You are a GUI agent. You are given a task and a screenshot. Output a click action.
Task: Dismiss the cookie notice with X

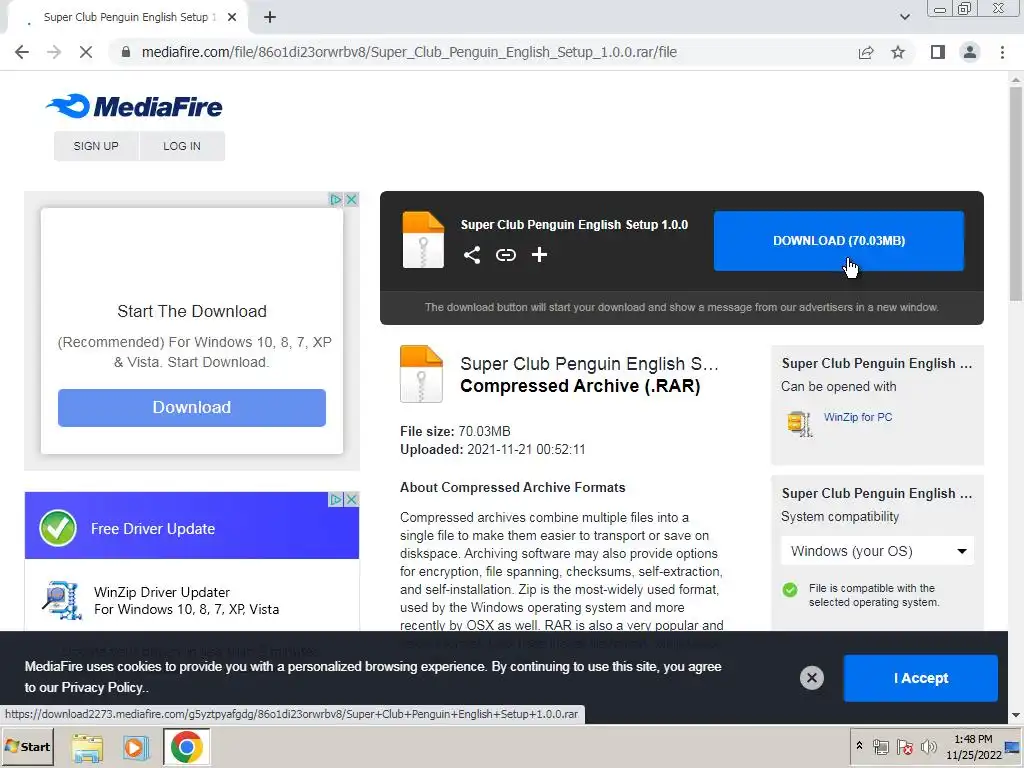(x=812, y=678)
